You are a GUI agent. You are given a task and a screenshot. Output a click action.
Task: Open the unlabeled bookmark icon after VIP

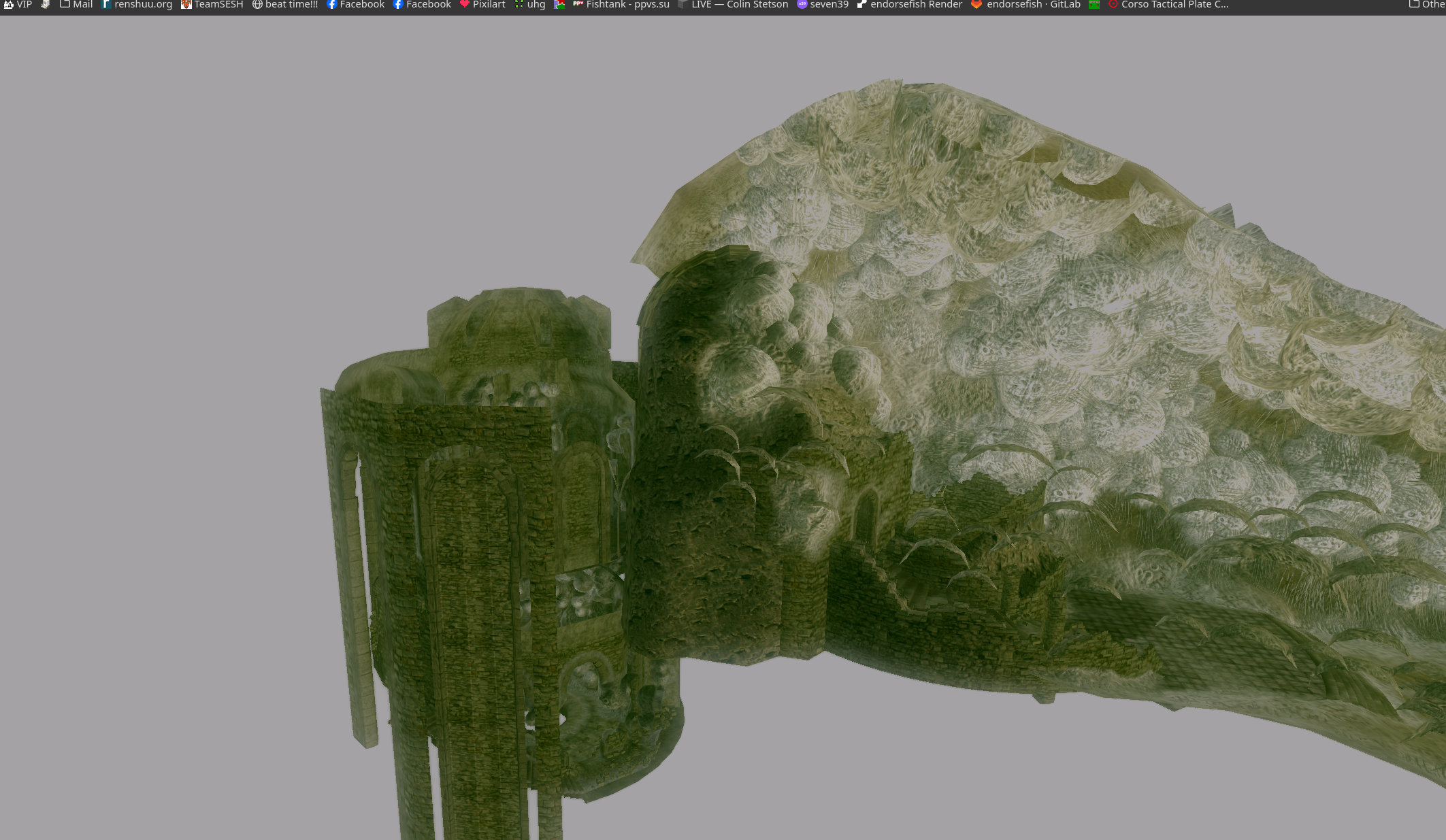pos(46,5)
